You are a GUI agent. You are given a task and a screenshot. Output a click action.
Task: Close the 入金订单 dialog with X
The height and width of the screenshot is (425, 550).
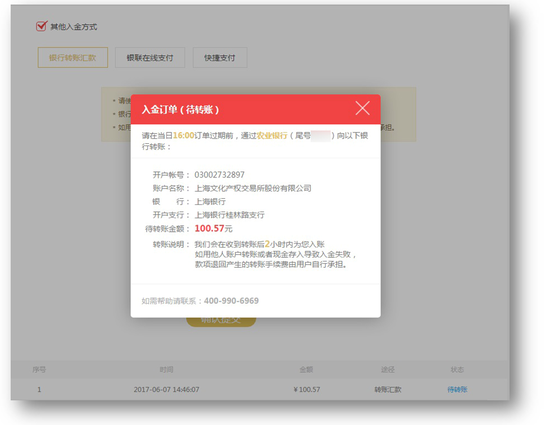click(x=362, y=108)
